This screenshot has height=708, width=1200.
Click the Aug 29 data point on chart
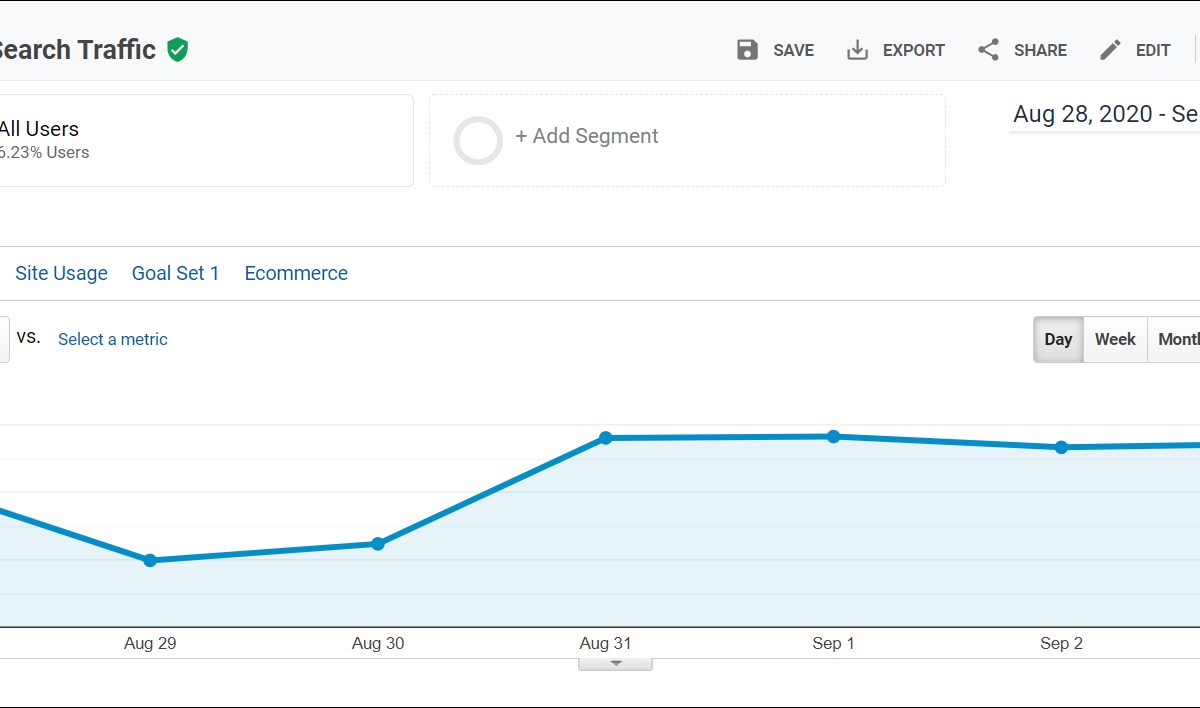tap(150, 560)
